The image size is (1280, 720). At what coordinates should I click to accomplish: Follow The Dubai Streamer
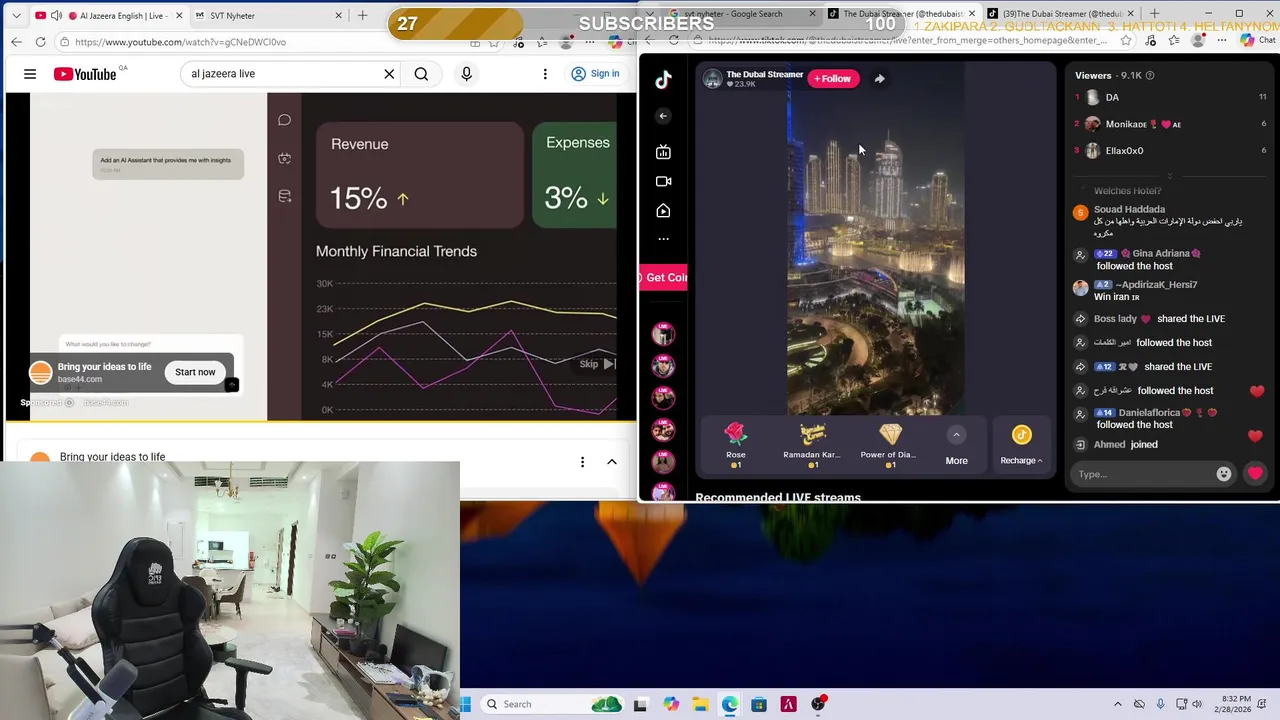(x=833, y=79)
